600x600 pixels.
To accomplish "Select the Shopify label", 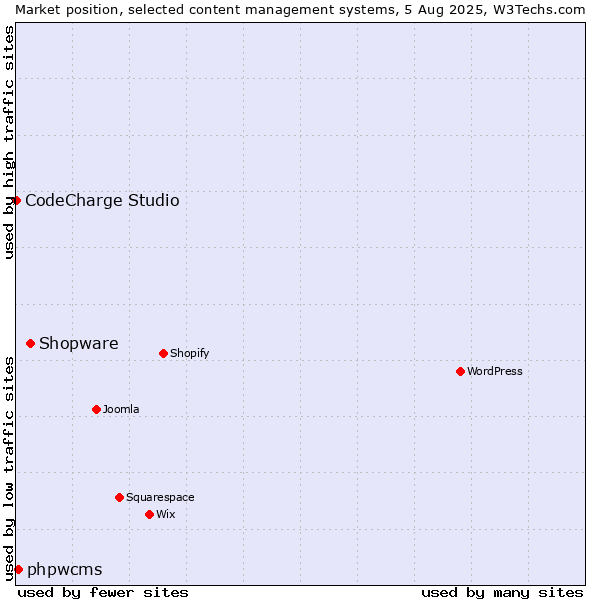I will click(x=189, y=354).
